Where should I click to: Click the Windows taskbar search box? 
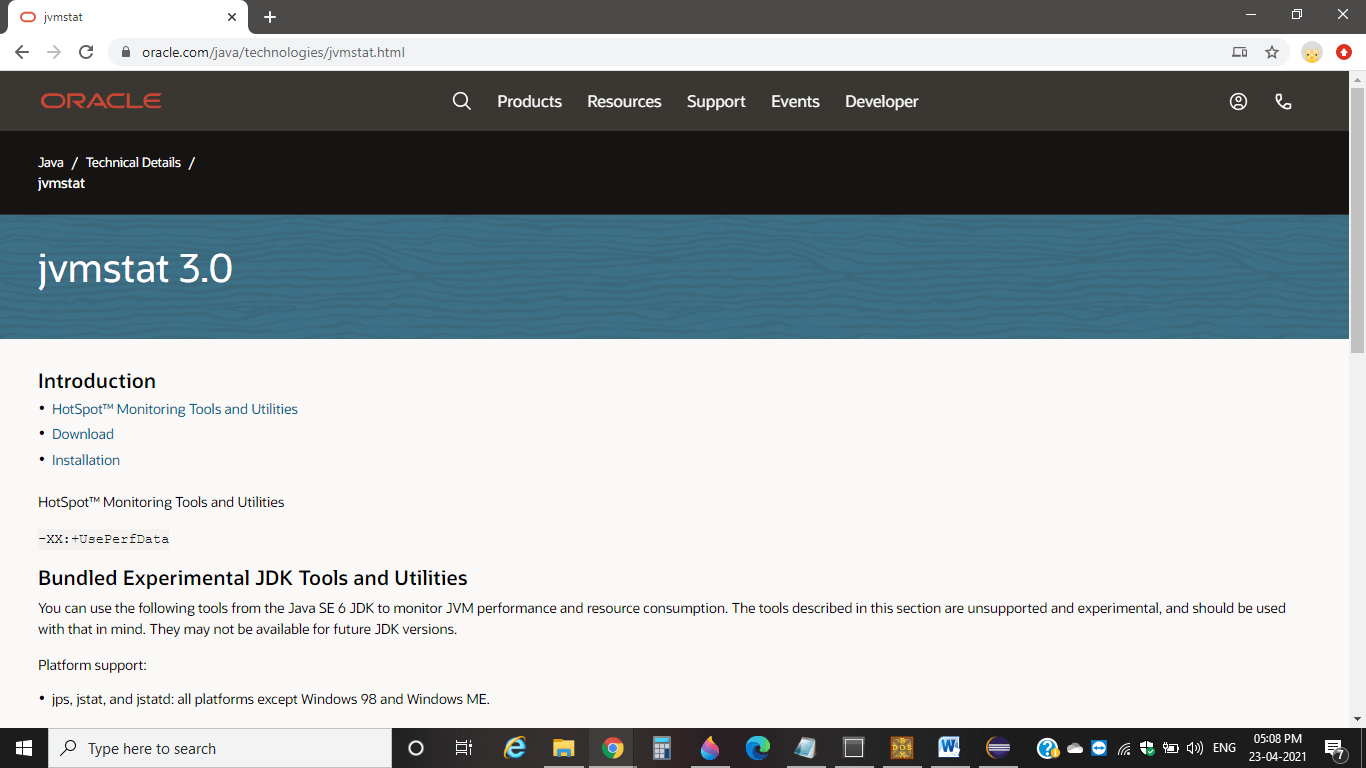220,748
